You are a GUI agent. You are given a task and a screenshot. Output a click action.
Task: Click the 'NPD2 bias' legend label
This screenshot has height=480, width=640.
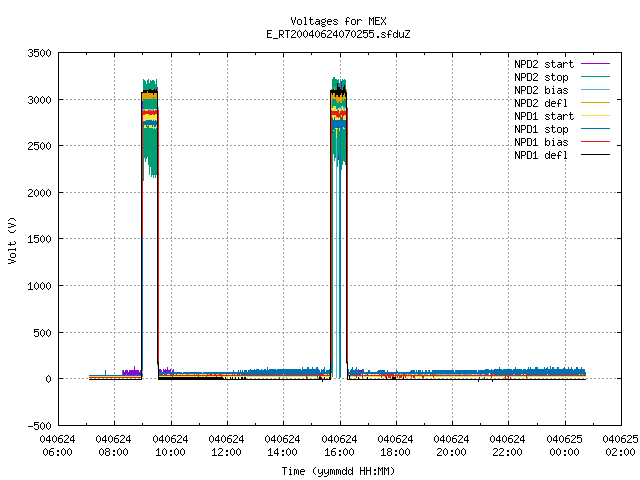click(541, 90)
